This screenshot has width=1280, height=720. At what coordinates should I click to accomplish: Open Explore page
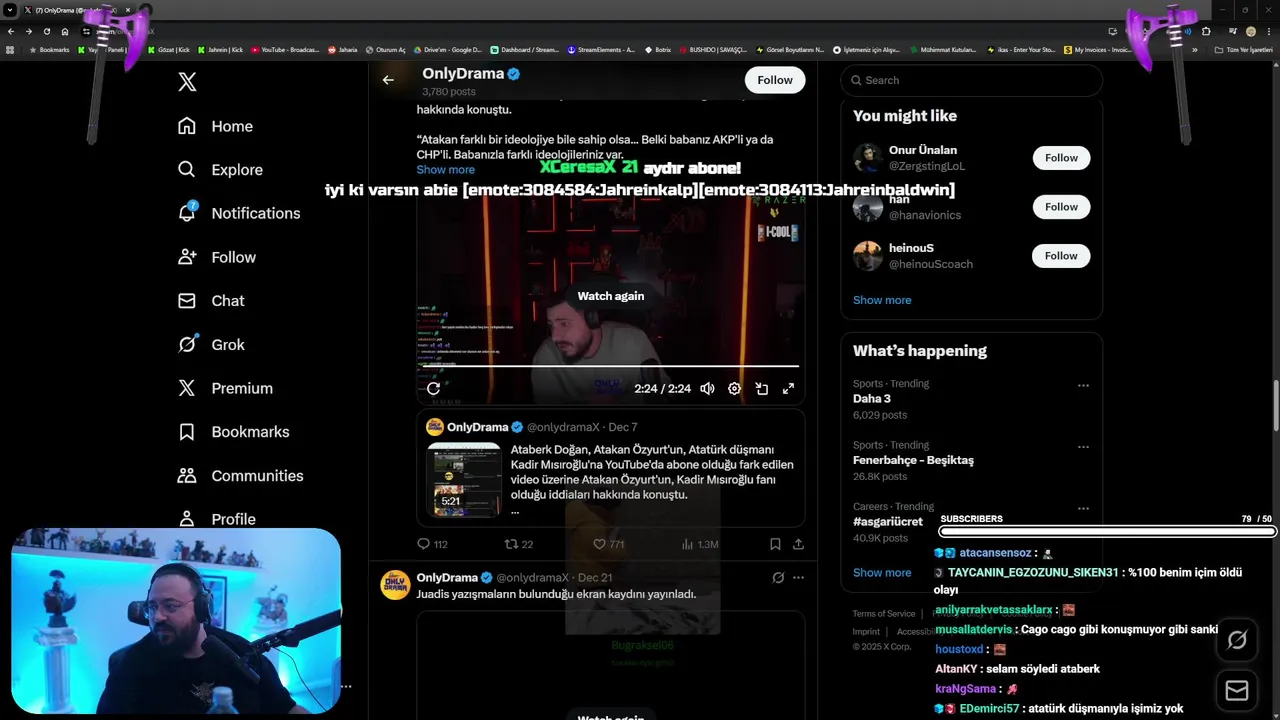pos(220,170)
